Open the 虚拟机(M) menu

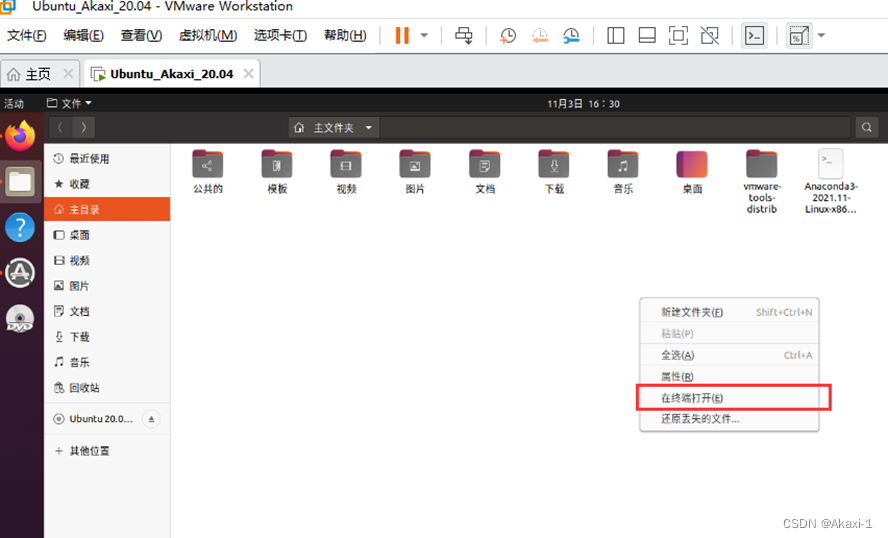click(x=208, y=35)
